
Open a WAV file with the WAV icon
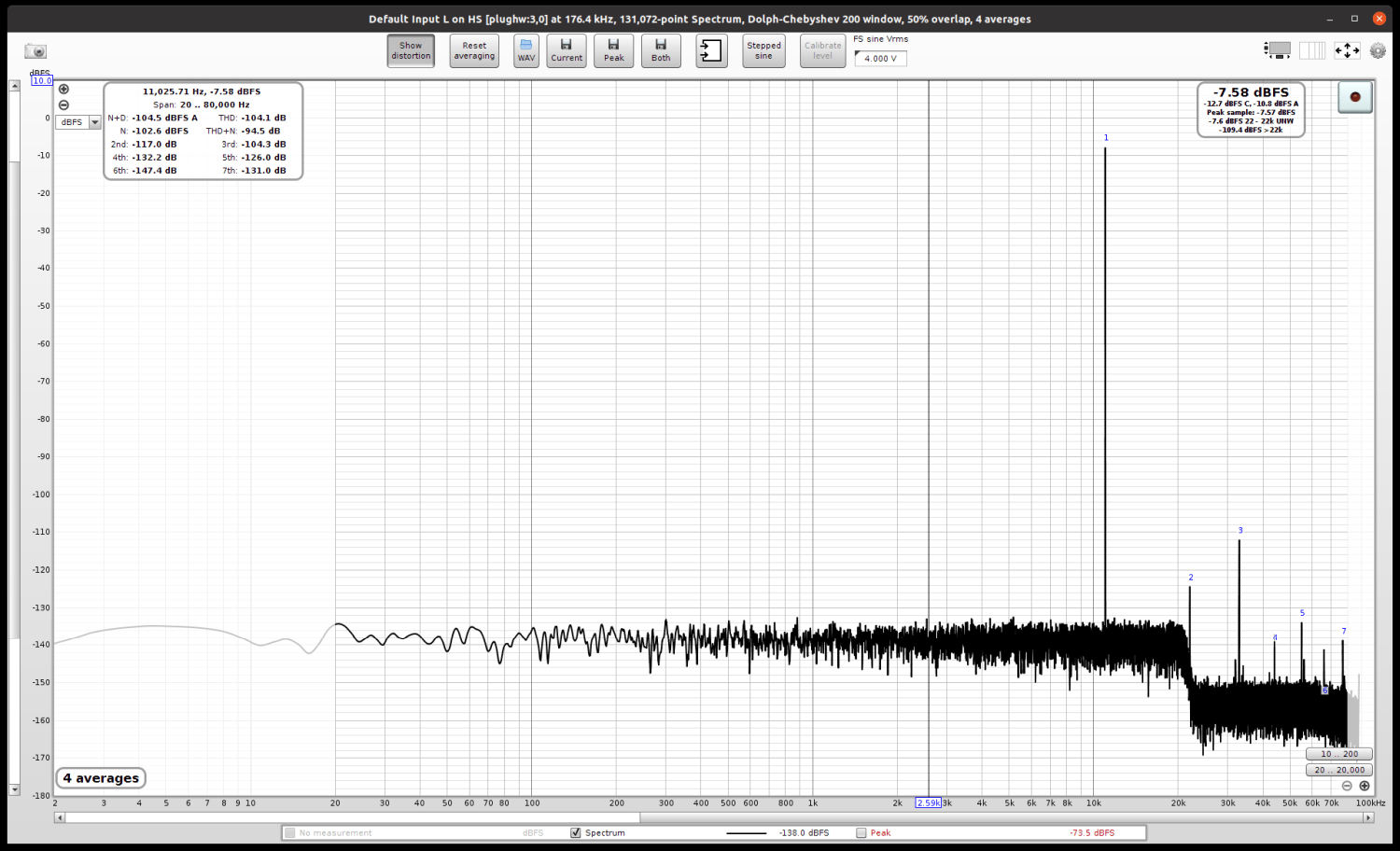[526, 50]
